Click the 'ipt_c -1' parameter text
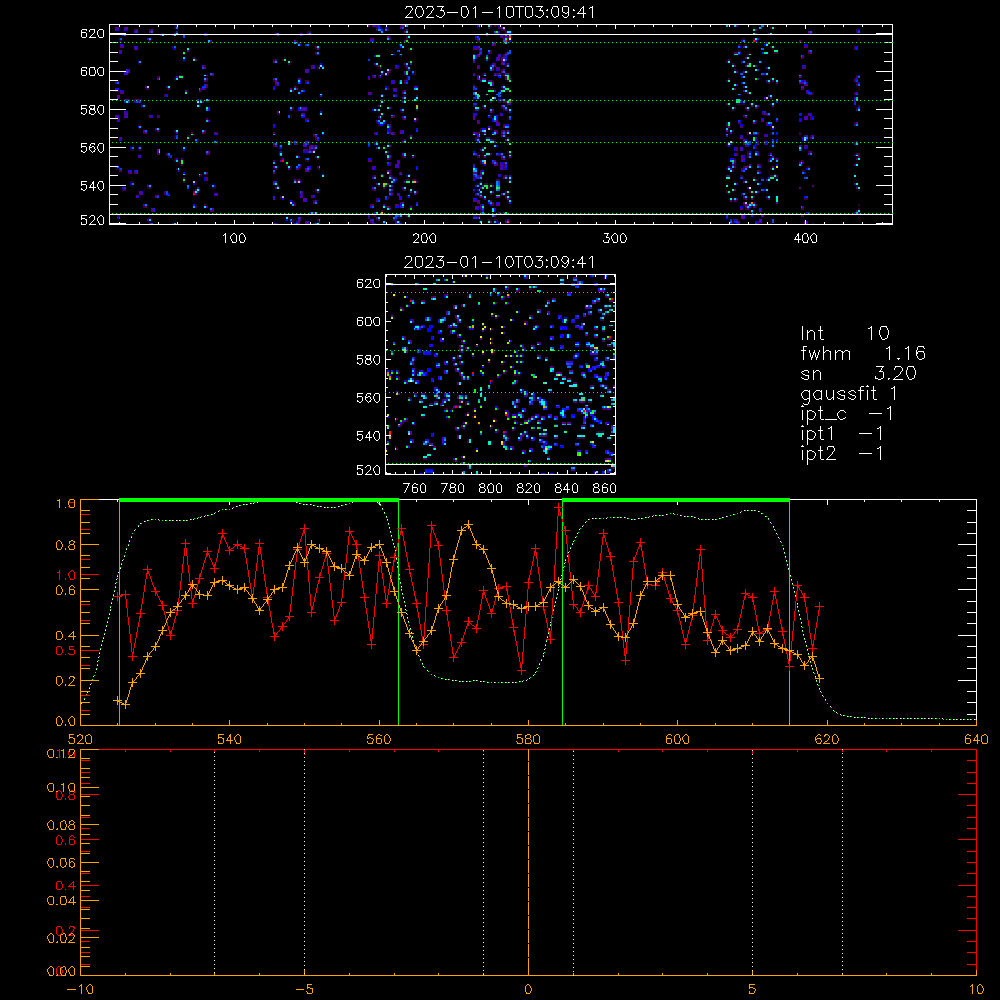This screenshot has width=1000, height=1000. click(x=847, y=414)
